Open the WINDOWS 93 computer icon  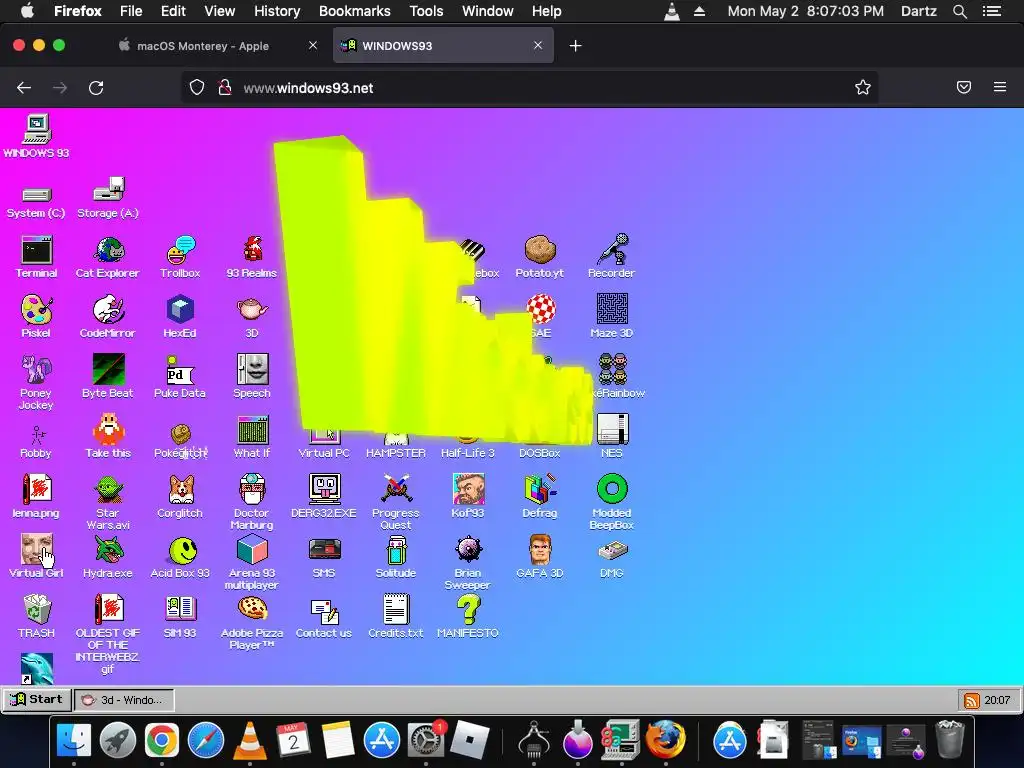click(37, 129)
